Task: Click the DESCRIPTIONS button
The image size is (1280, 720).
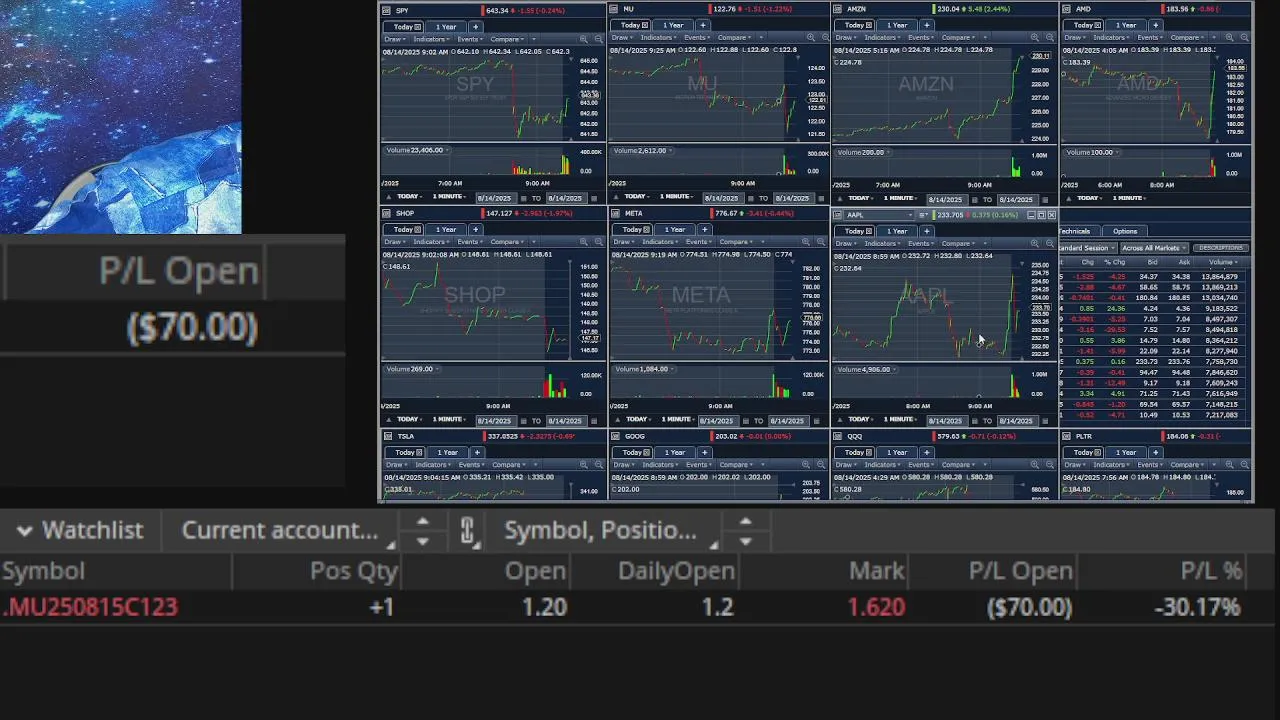Action: 1221,248
